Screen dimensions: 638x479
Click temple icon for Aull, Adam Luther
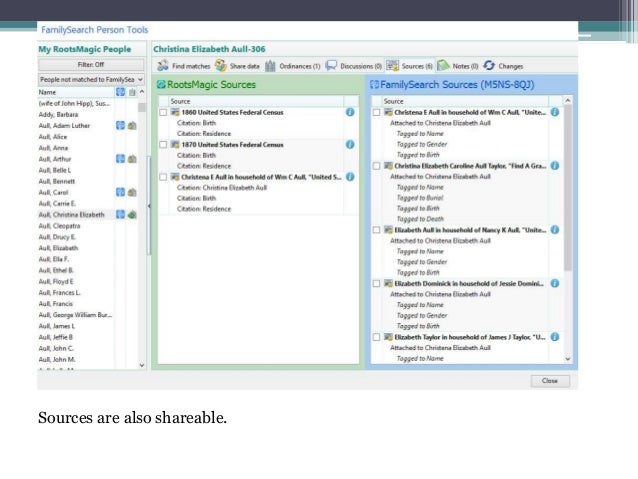click(132, 125)
